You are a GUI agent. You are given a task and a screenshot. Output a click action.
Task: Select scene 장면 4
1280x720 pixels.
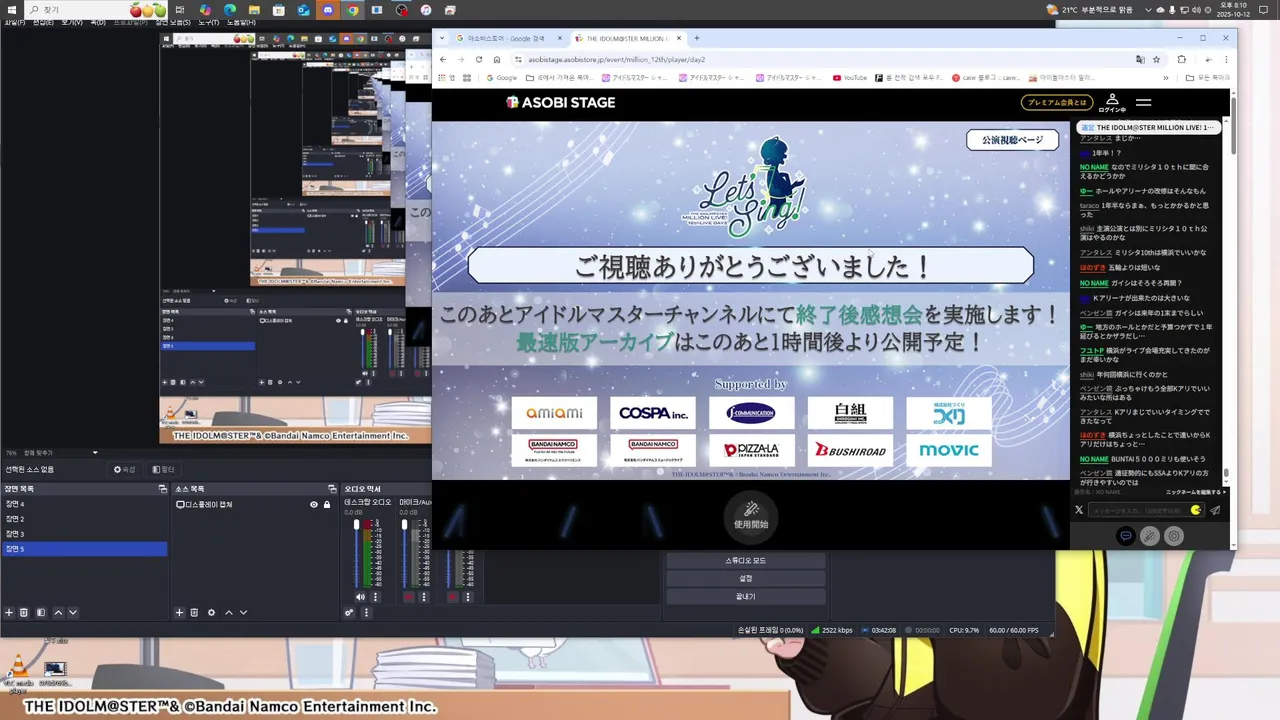click(84, 504)
